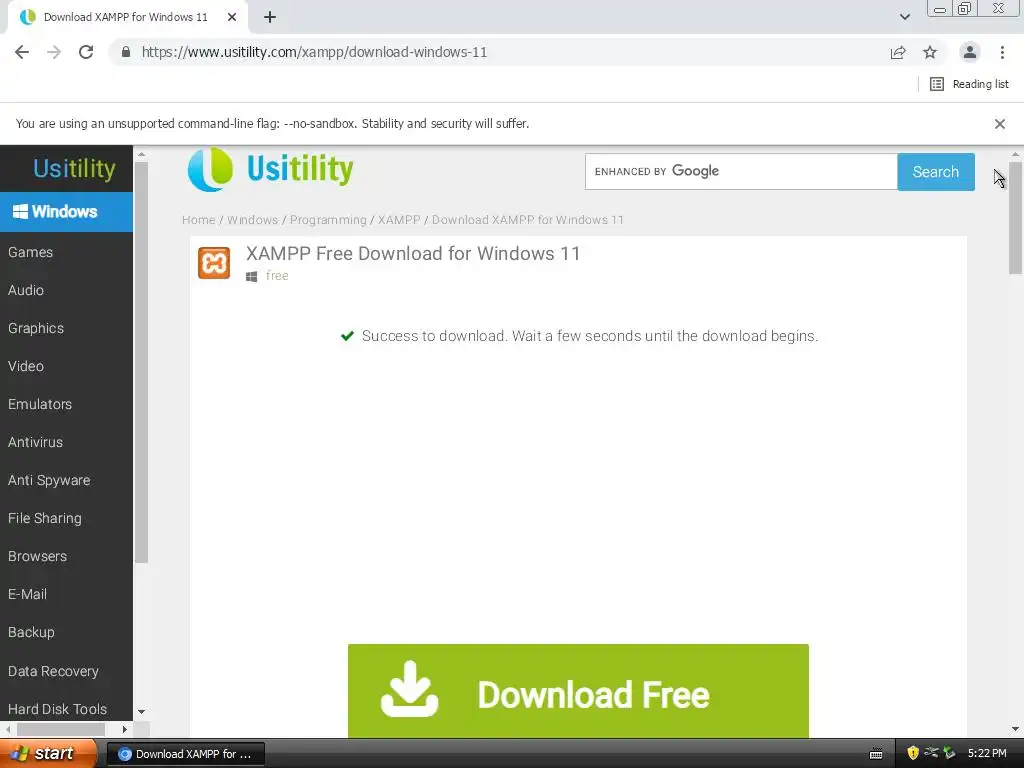
Task: Click the on-screen keyboard tray icon
Action: [x=876, y=754]
